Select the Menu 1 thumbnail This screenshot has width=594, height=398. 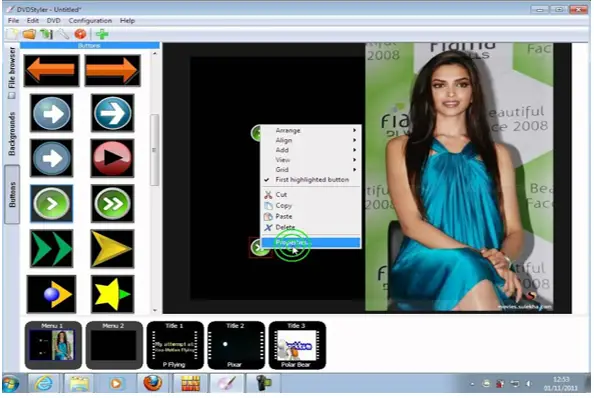point(53,345)
